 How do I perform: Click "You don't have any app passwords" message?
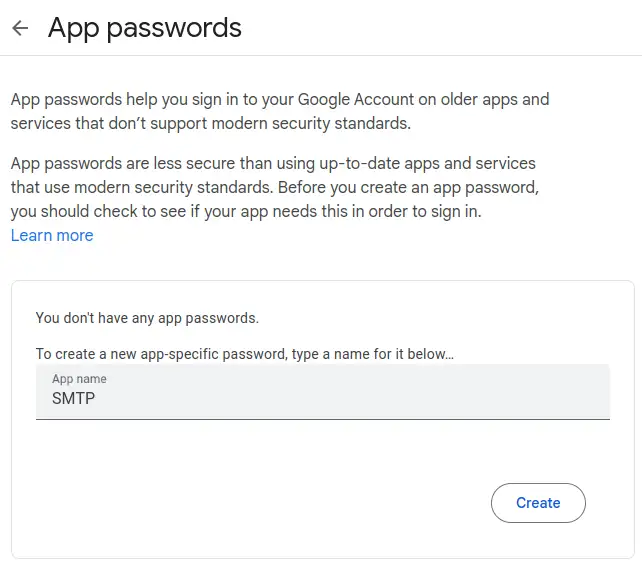coord(147,318)
